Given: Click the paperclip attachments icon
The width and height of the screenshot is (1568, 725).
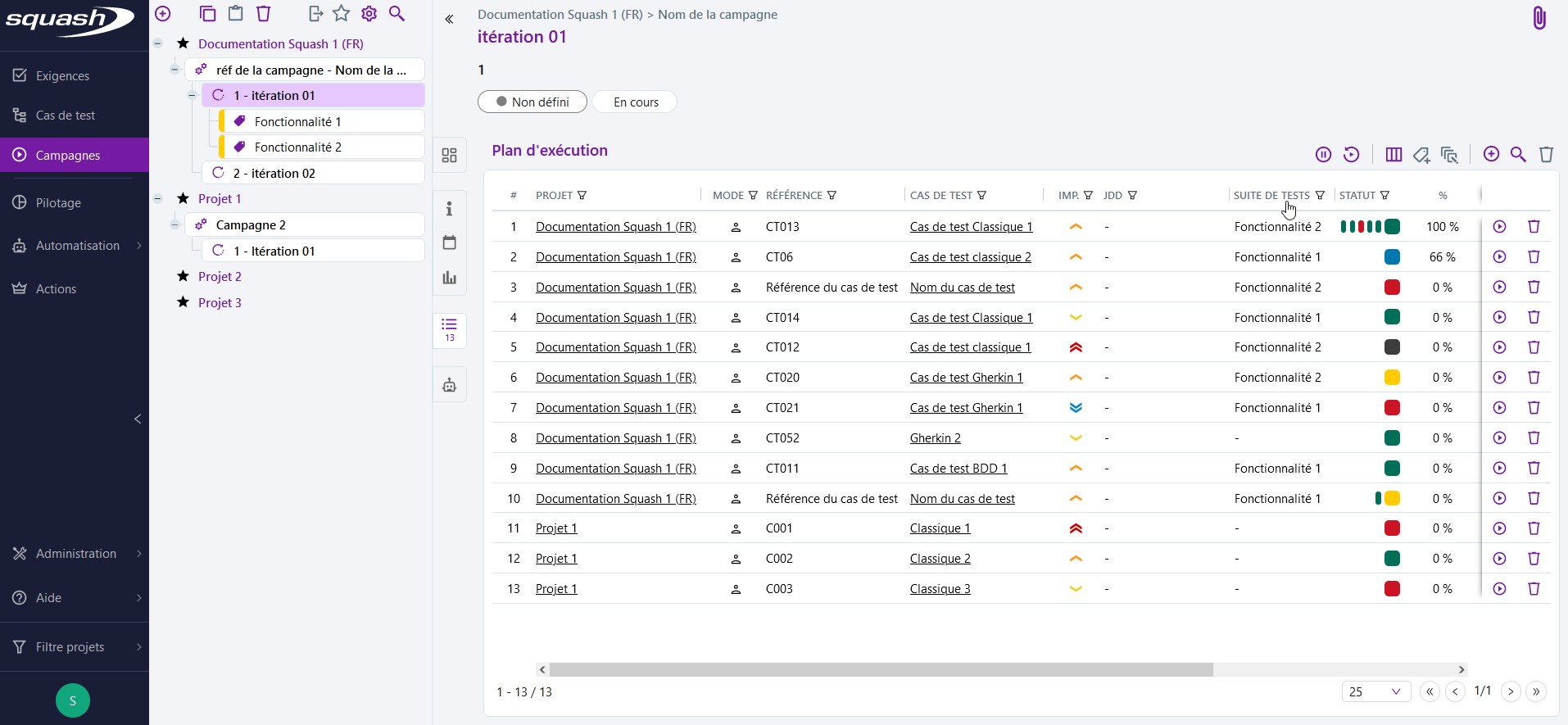Looking at the screenshot, I should [x=1539, y=18].
